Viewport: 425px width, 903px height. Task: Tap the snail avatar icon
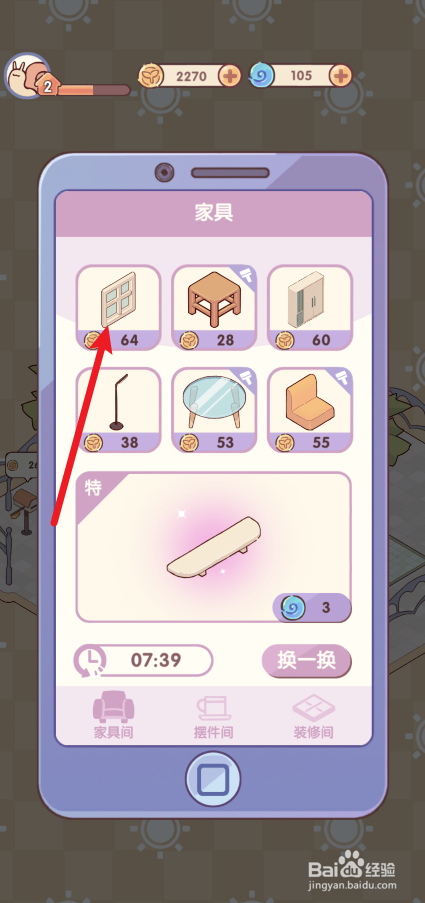(x=24, y=75)
